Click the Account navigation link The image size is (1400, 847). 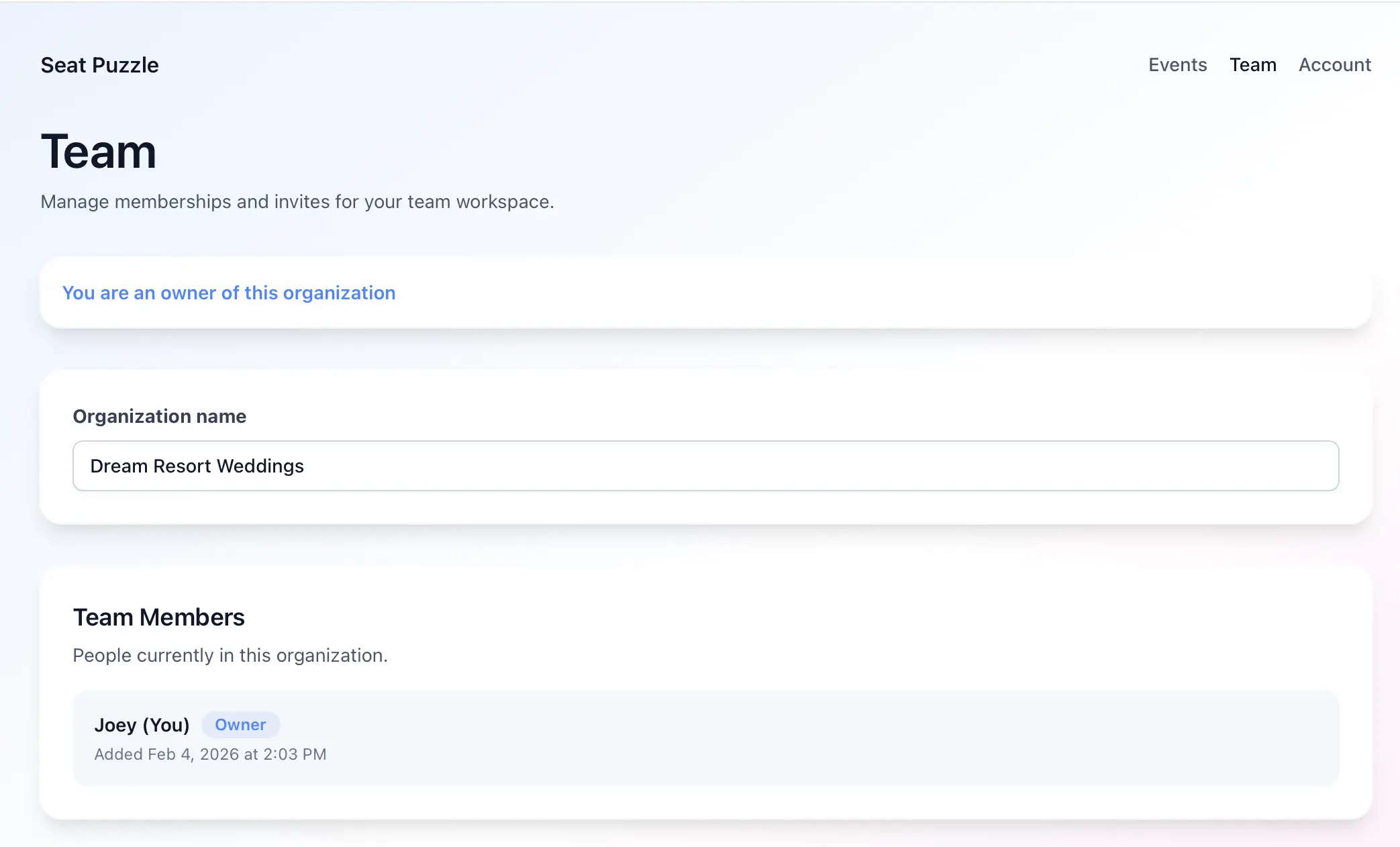click(1334, 64)
